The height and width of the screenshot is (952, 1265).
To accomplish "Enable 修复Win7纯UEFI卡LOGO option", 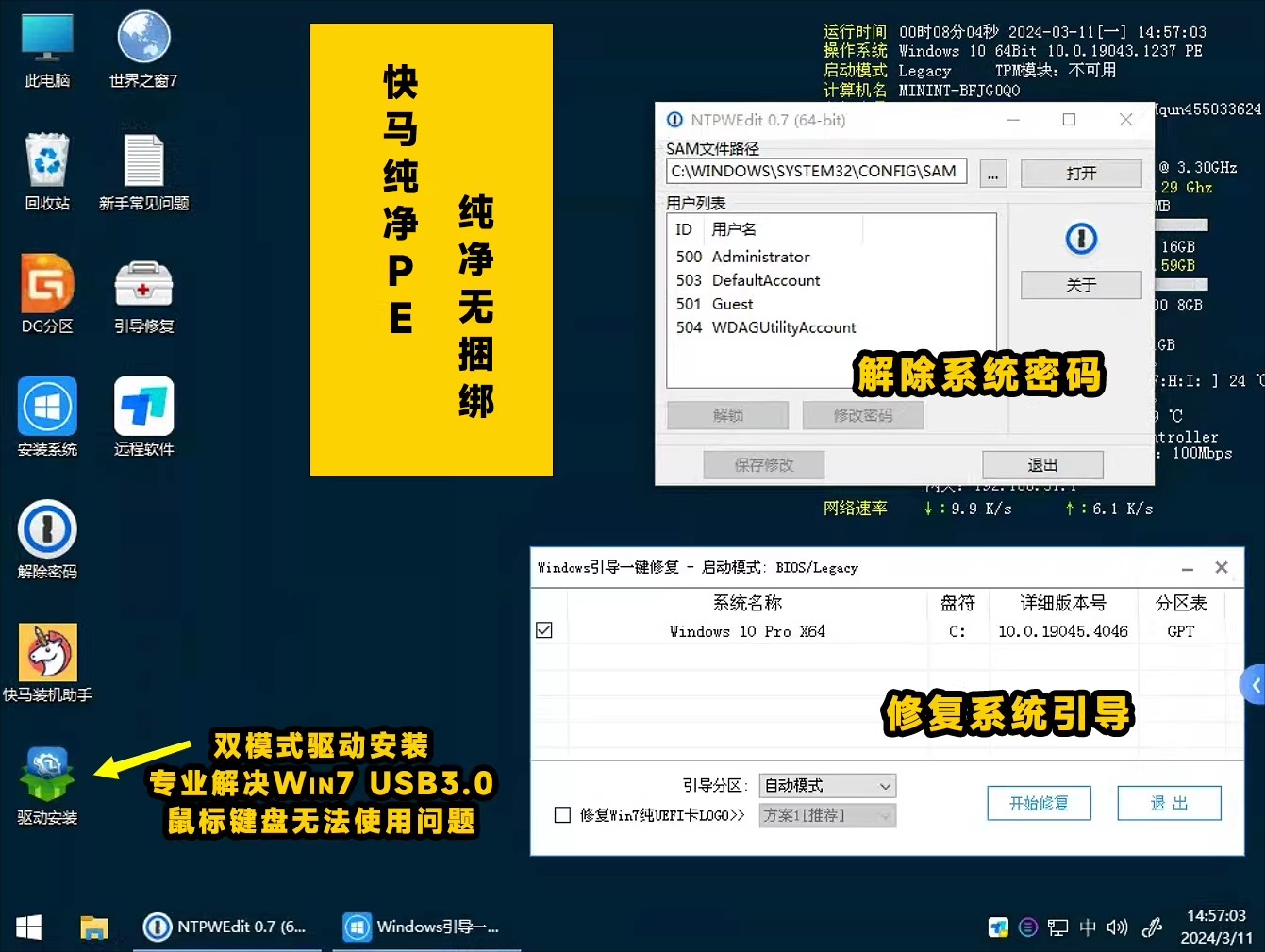I will pos(563,815).
